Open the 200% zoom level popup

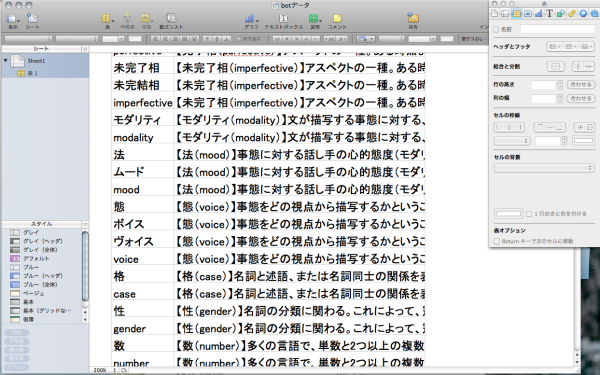[x=105, y=370]
